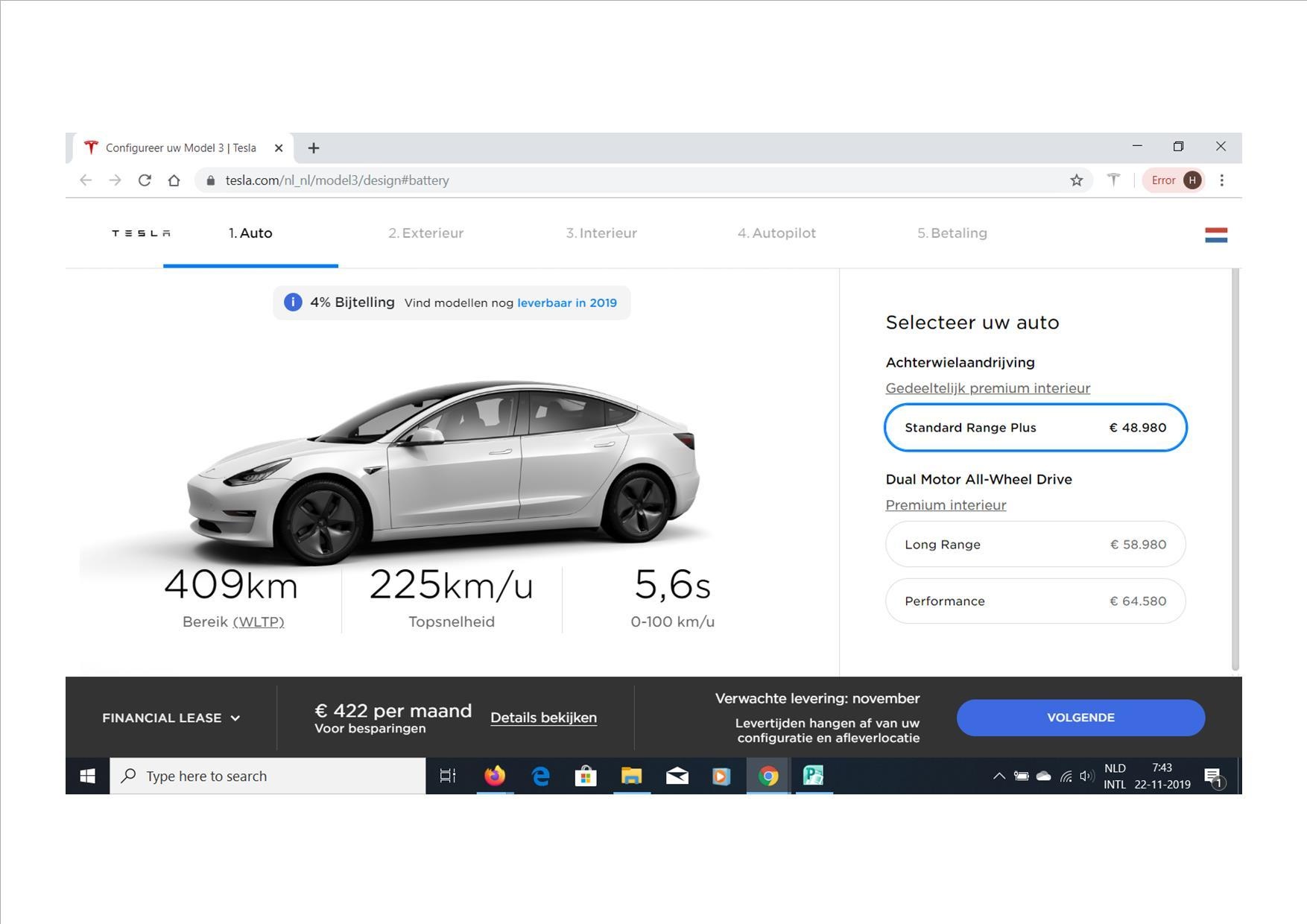Click the lock icon in address bar
This screenshot has height=924, width=1307.
pyautogui.click(x=211, y=180)
